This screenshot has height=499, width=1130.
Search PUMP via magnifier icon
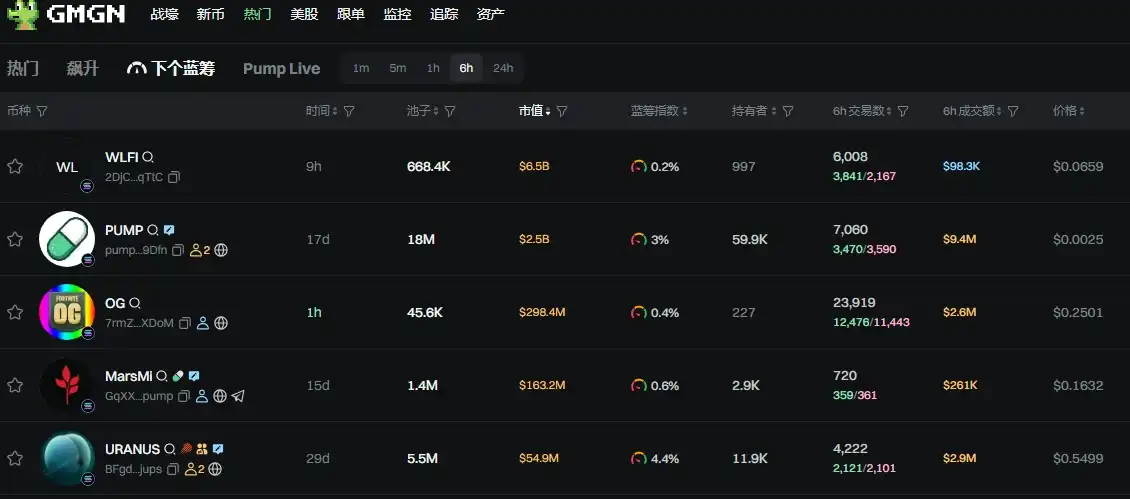[153, 230]
